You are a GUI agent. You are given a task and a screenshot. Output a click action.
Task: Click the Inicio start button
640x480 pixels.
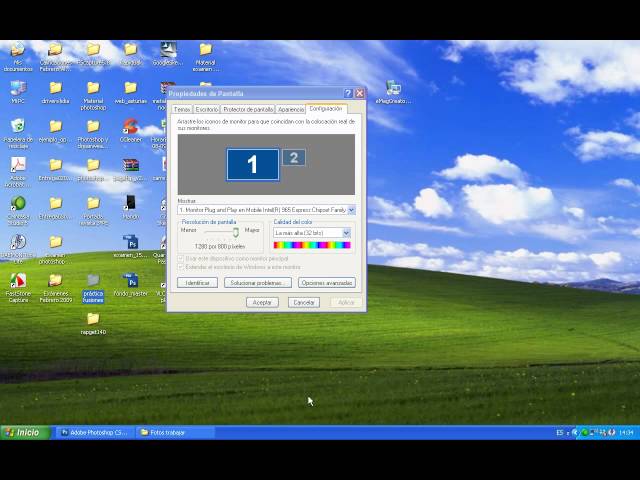pyautogui.click(x=25, y=433)
